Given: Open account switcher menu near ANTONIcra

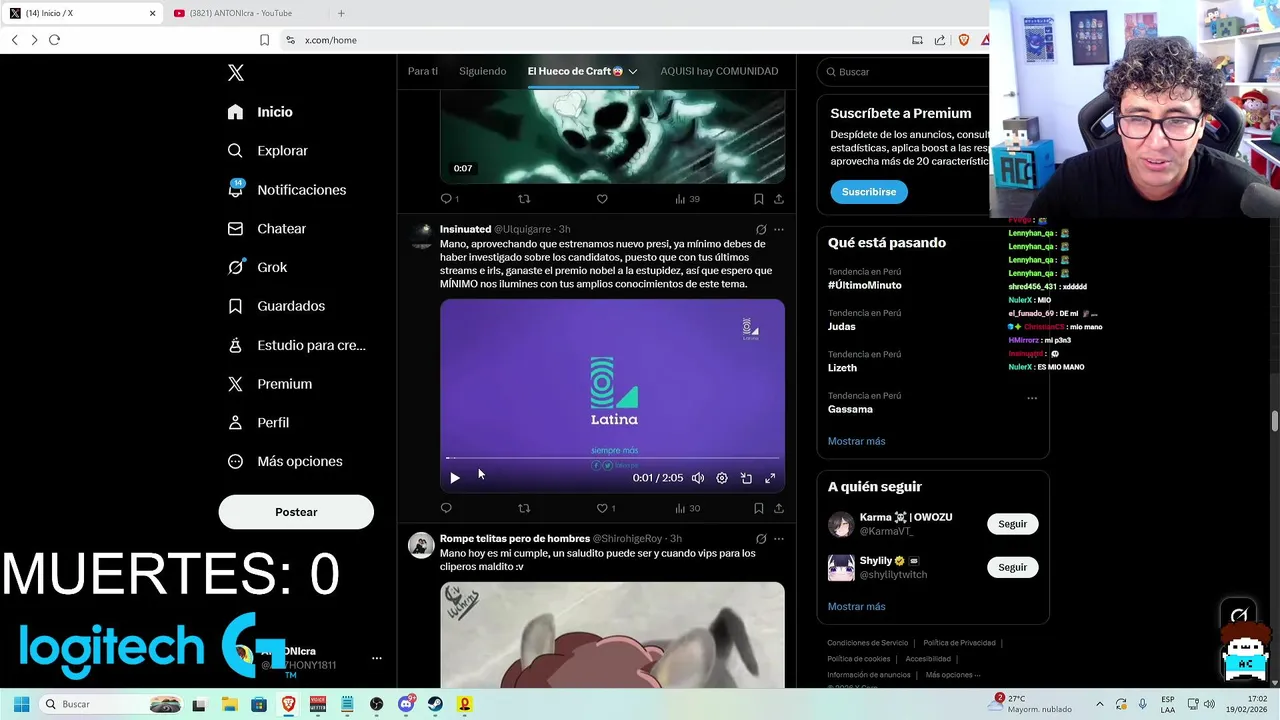Looking at the screenshot, I should click(377, 658).
